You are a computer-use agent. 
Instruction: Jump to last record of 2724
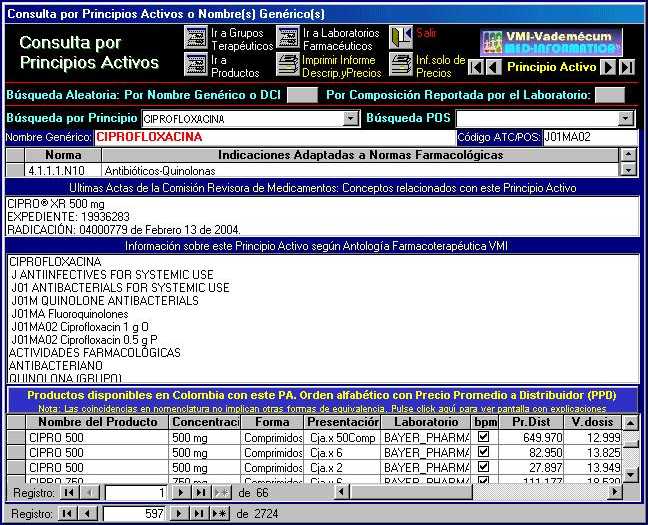pyautogui.click(x=199, y=514)
